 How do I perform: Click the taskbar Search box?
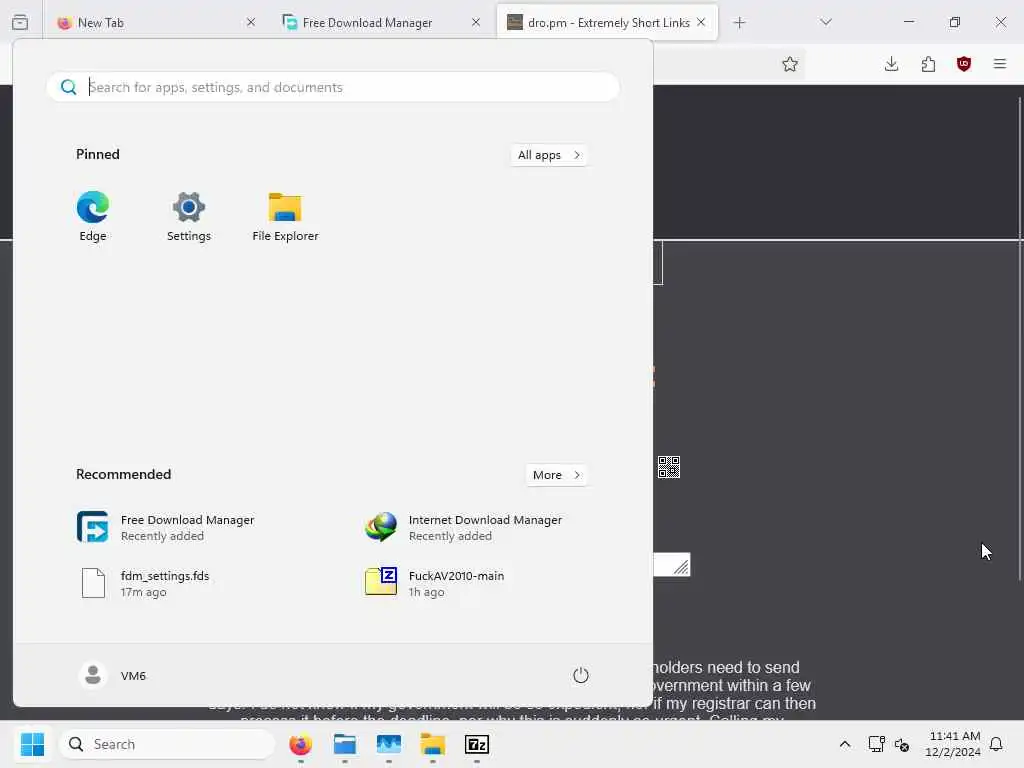pos(167,744)
